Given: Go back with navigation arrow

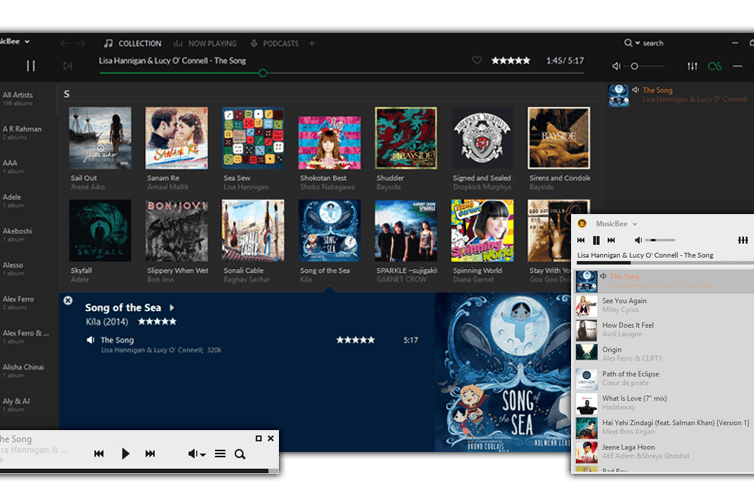Looking at the screenshot, I should (x=64, y=44).
